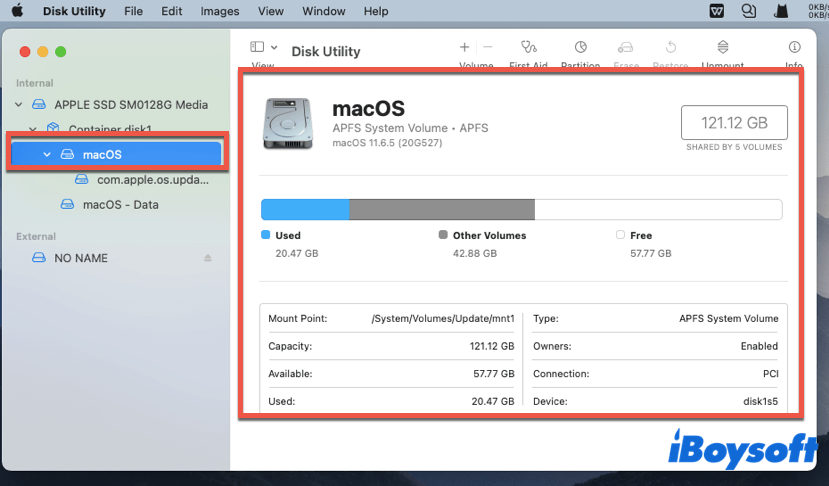Collapse the macOS volume disclosure chevron
Image resolution: width=829 pixels, height=486 pixels.
click(47, 154)
